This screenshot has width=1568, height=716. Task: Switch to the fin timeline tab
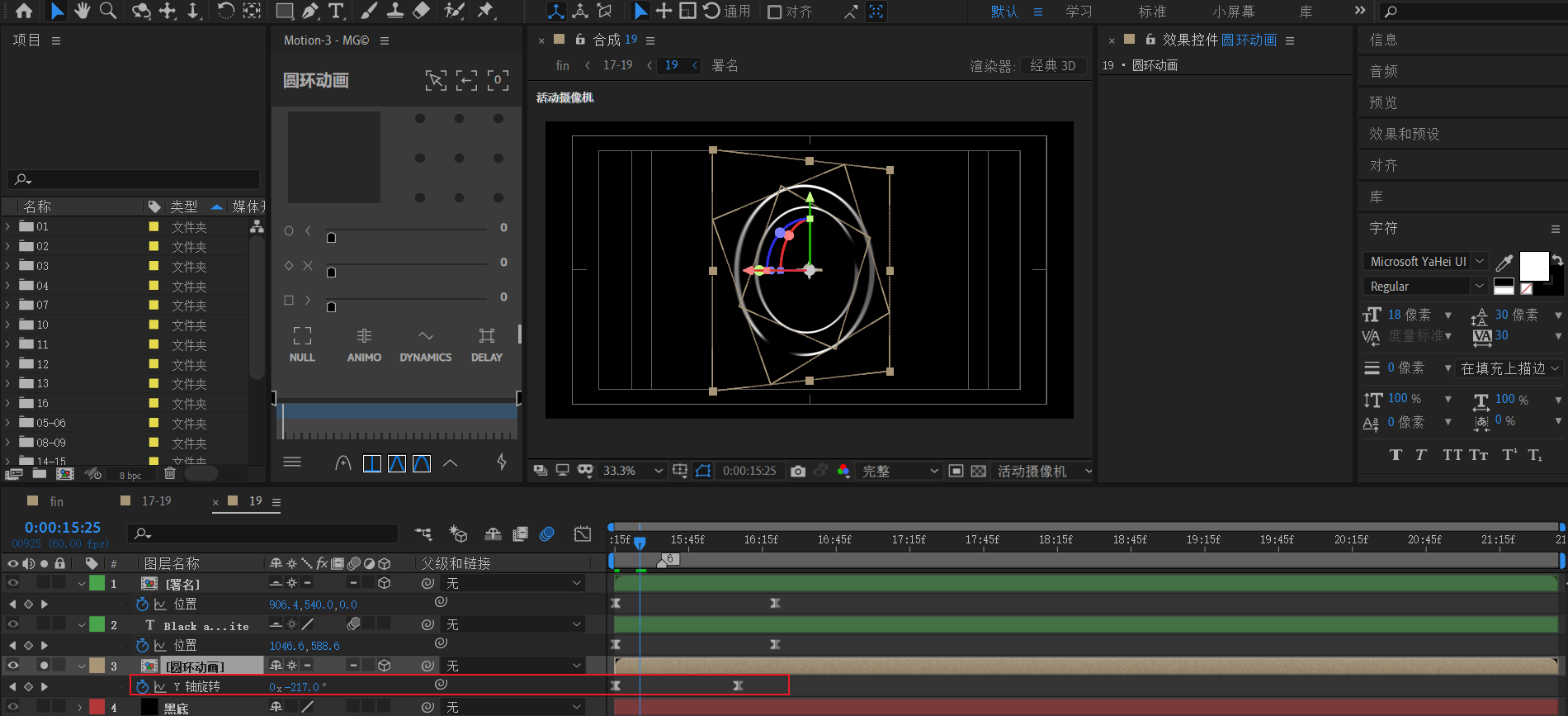tap(56, 501)
